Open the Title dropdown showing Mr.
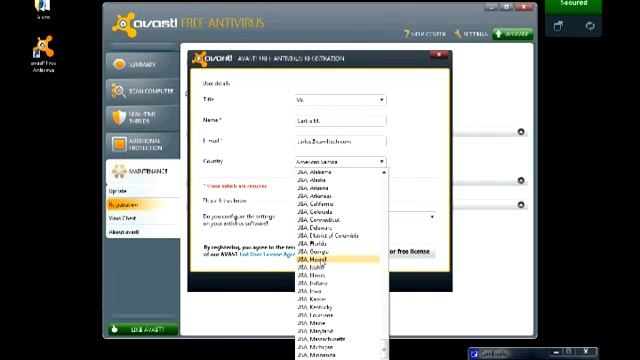Screen dimensions: 640x360 (x=340, y=100)
